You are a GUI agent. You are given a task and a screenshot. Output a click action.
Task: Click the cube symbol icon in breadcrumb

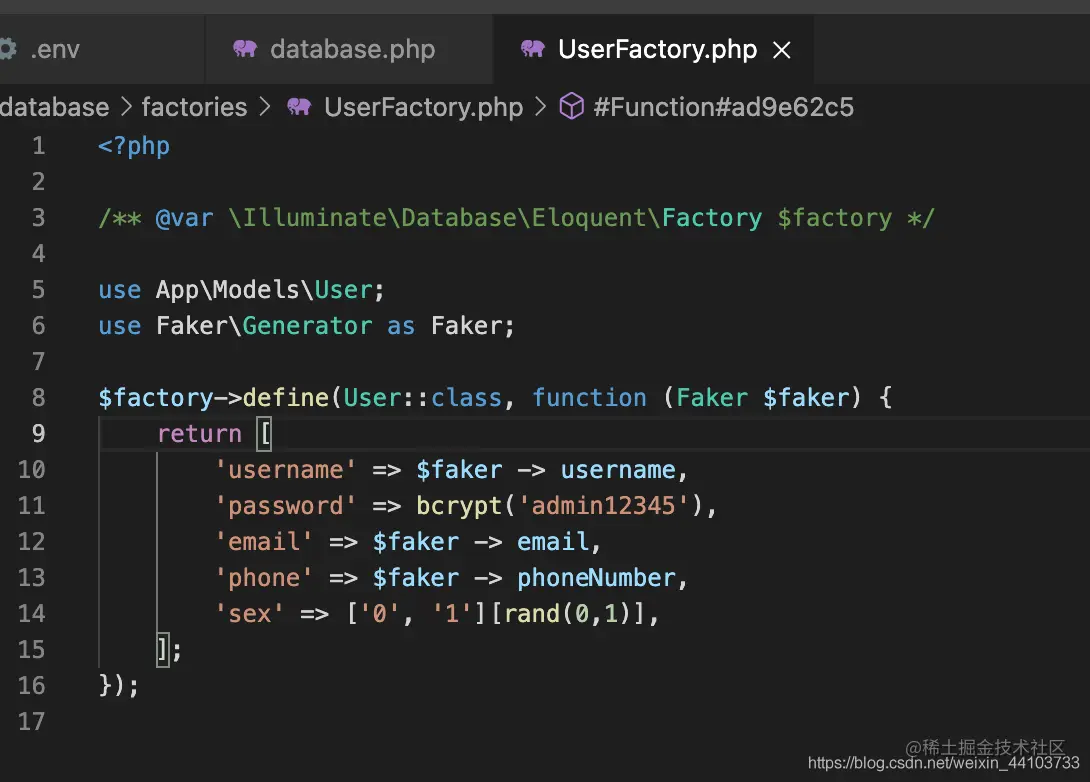(x=571, y=106)
